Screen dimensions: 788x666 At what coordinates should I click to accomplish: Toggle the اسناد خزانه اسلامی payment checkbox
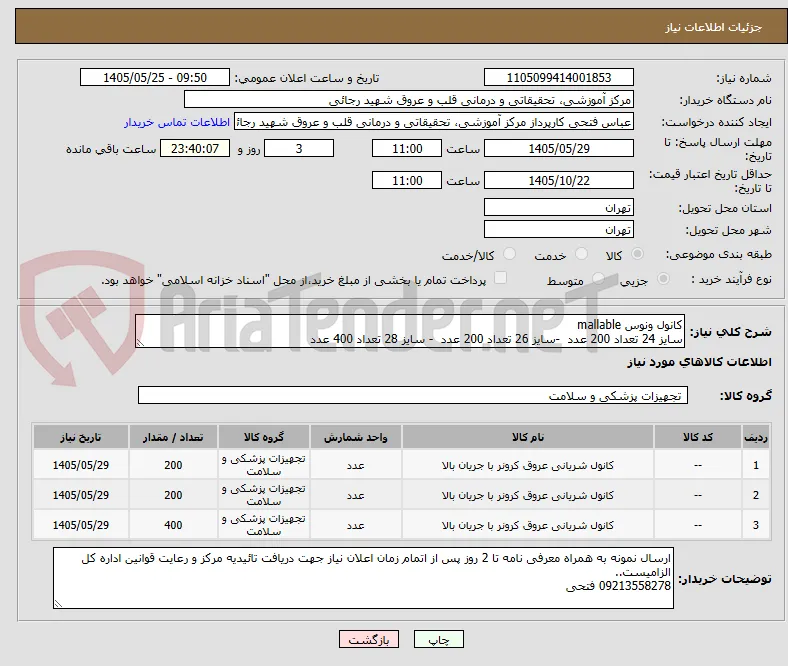point(500,277)
